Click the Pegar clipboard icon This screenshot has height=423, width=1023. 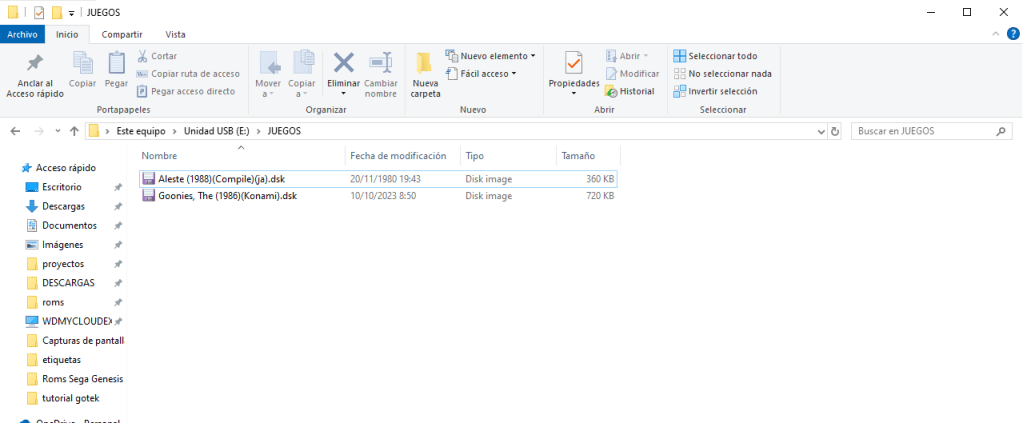tap(116, 64)
